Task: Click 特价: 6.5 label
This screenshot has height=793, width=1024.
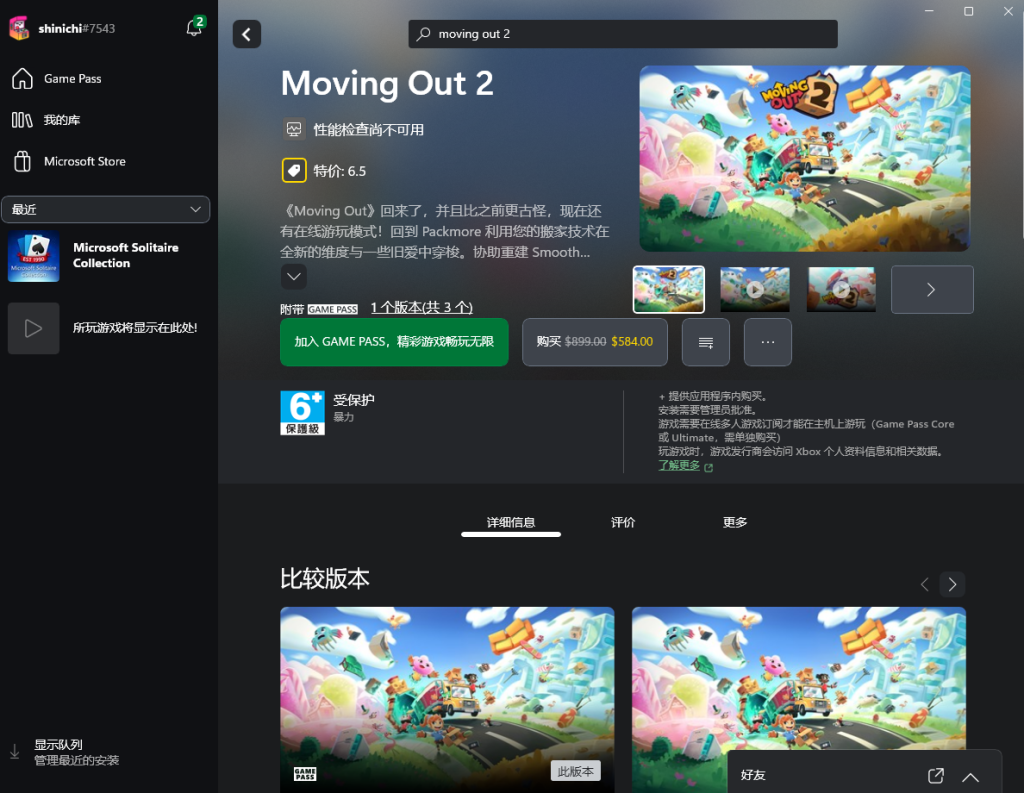Action: click(340, 171)
